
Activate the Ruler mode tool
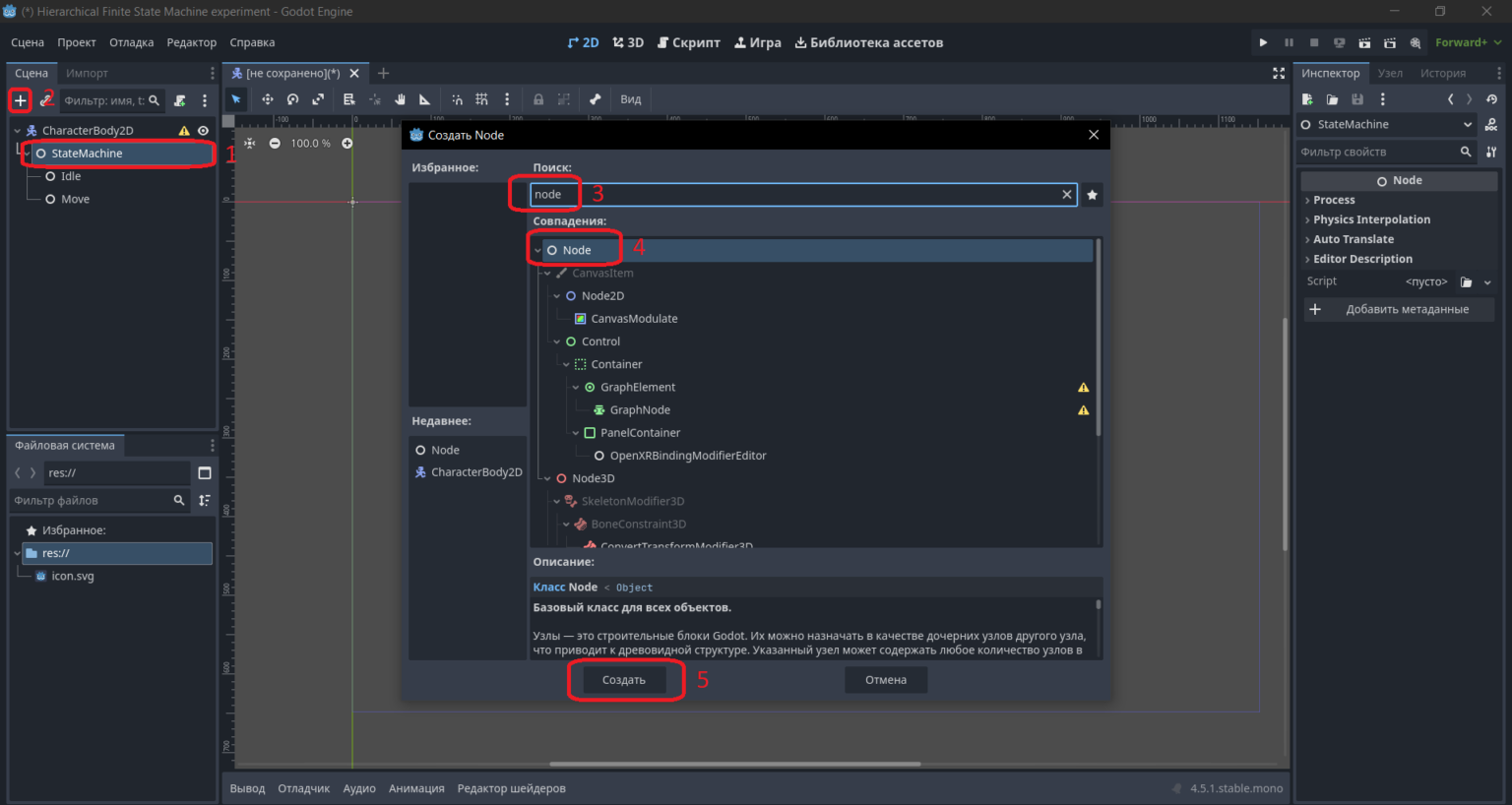point(425,99)
